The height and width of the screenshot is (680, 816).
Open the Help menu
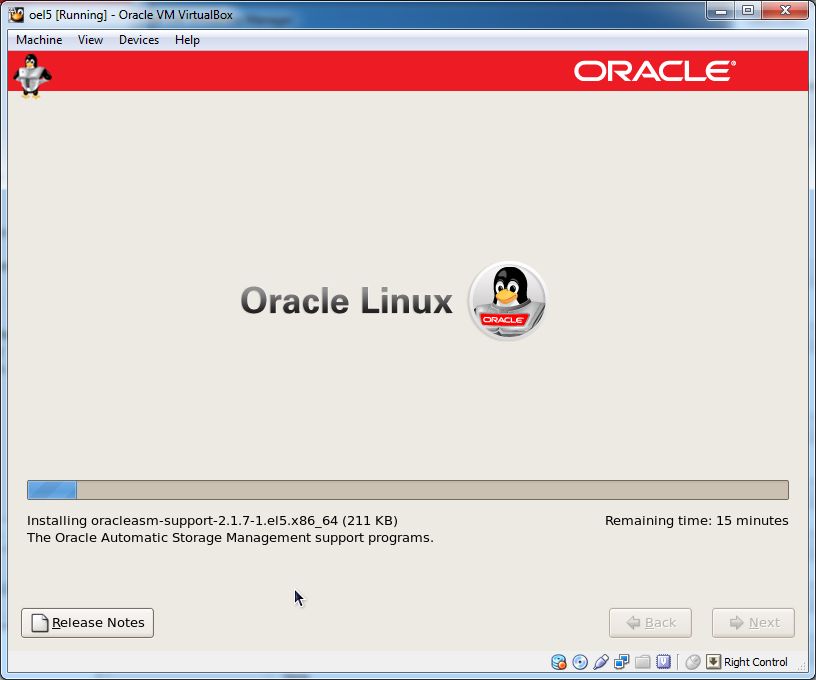pos(187,40)
